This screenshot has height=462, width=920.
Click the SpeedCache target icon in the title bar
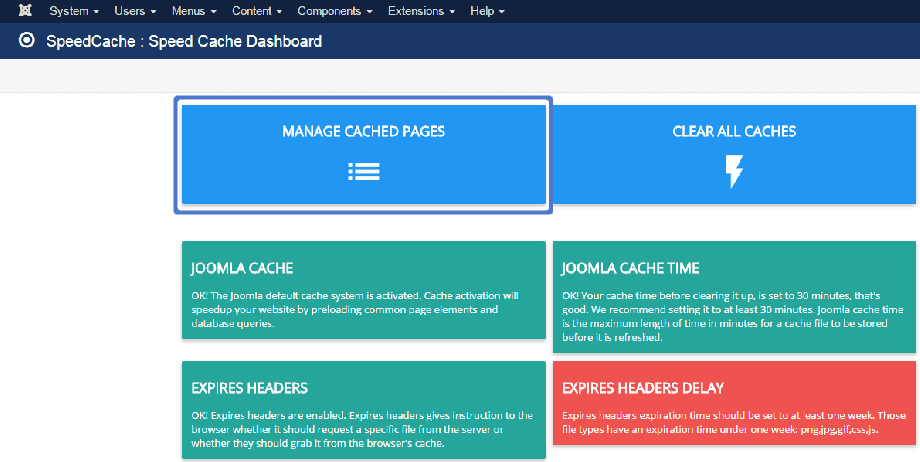tap(26, 40)
